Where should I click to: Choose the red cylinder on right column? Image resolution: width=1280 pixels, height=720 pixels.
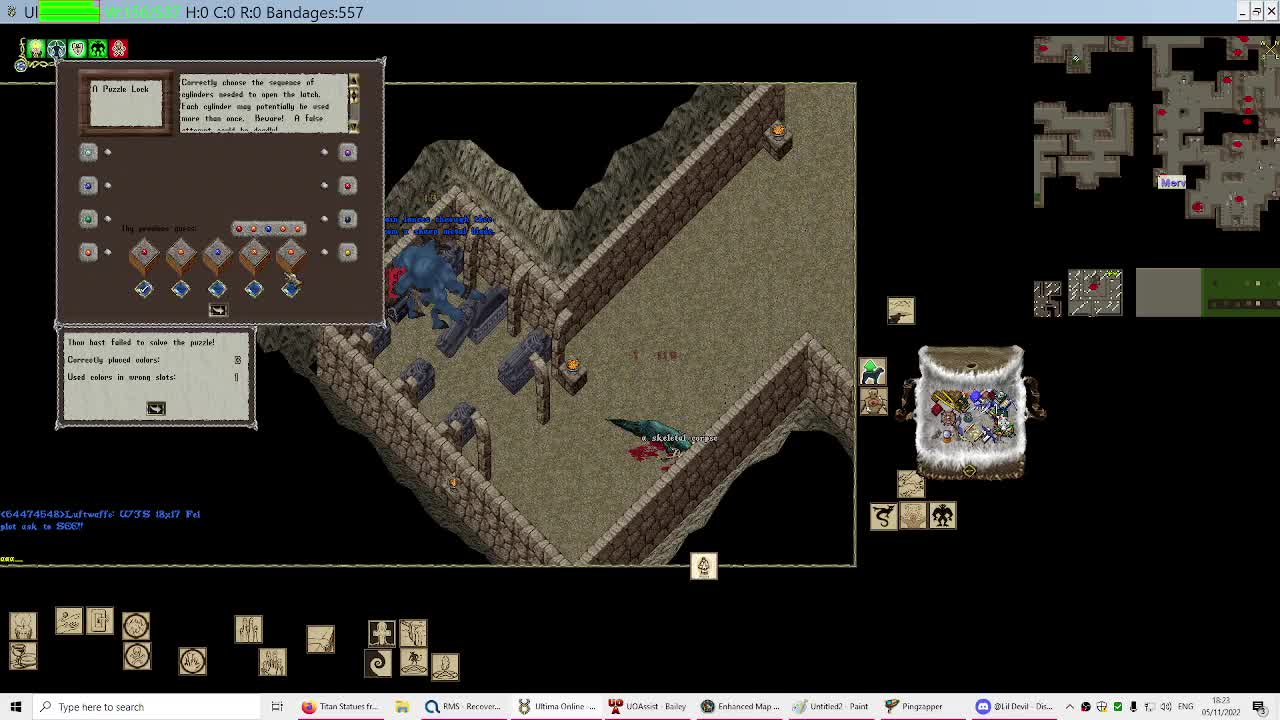point(347,185)
